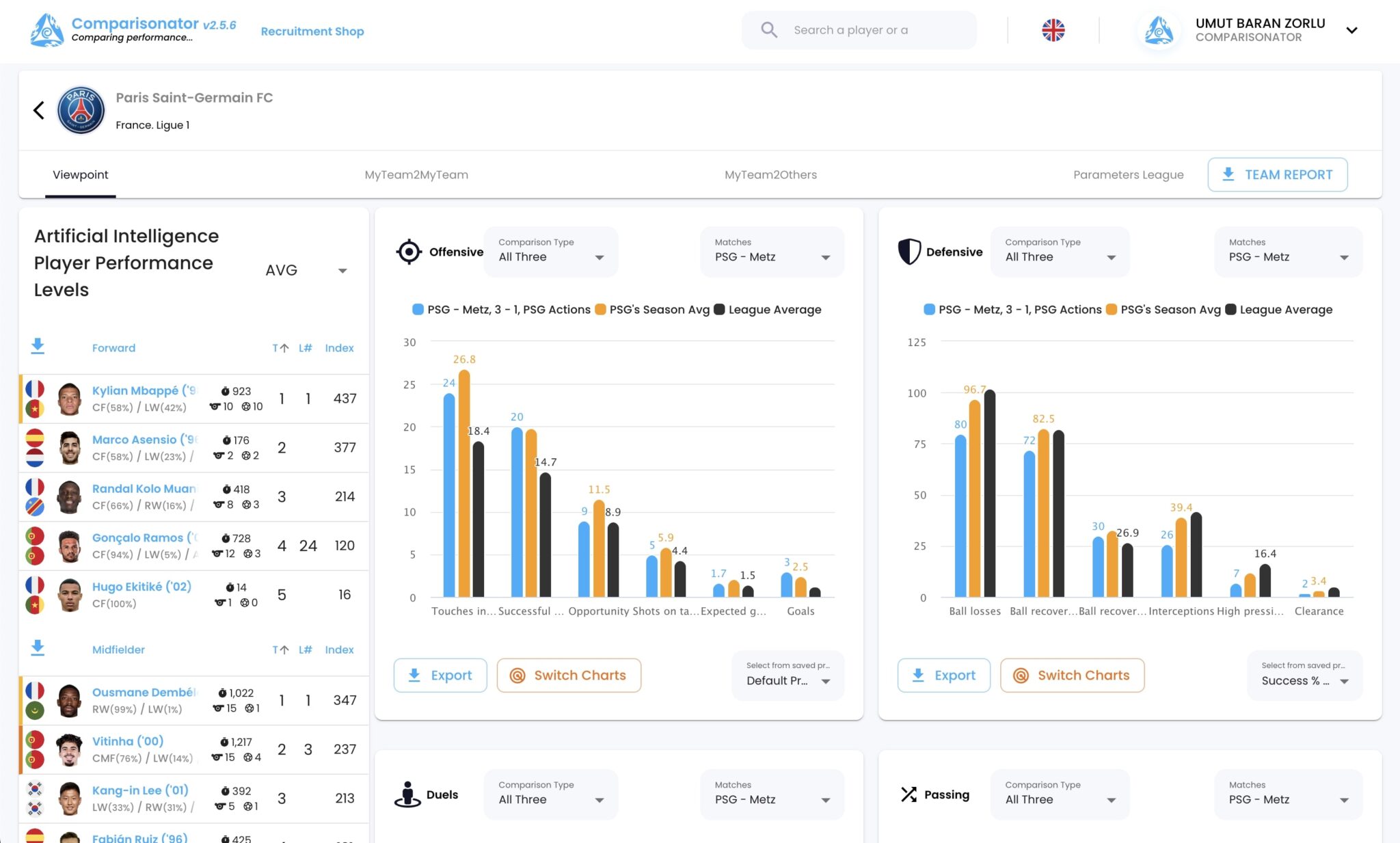The width and height of the screenshot is (1400, 843).
Task: Click the Passing panel icon
Action: [909, 794]
